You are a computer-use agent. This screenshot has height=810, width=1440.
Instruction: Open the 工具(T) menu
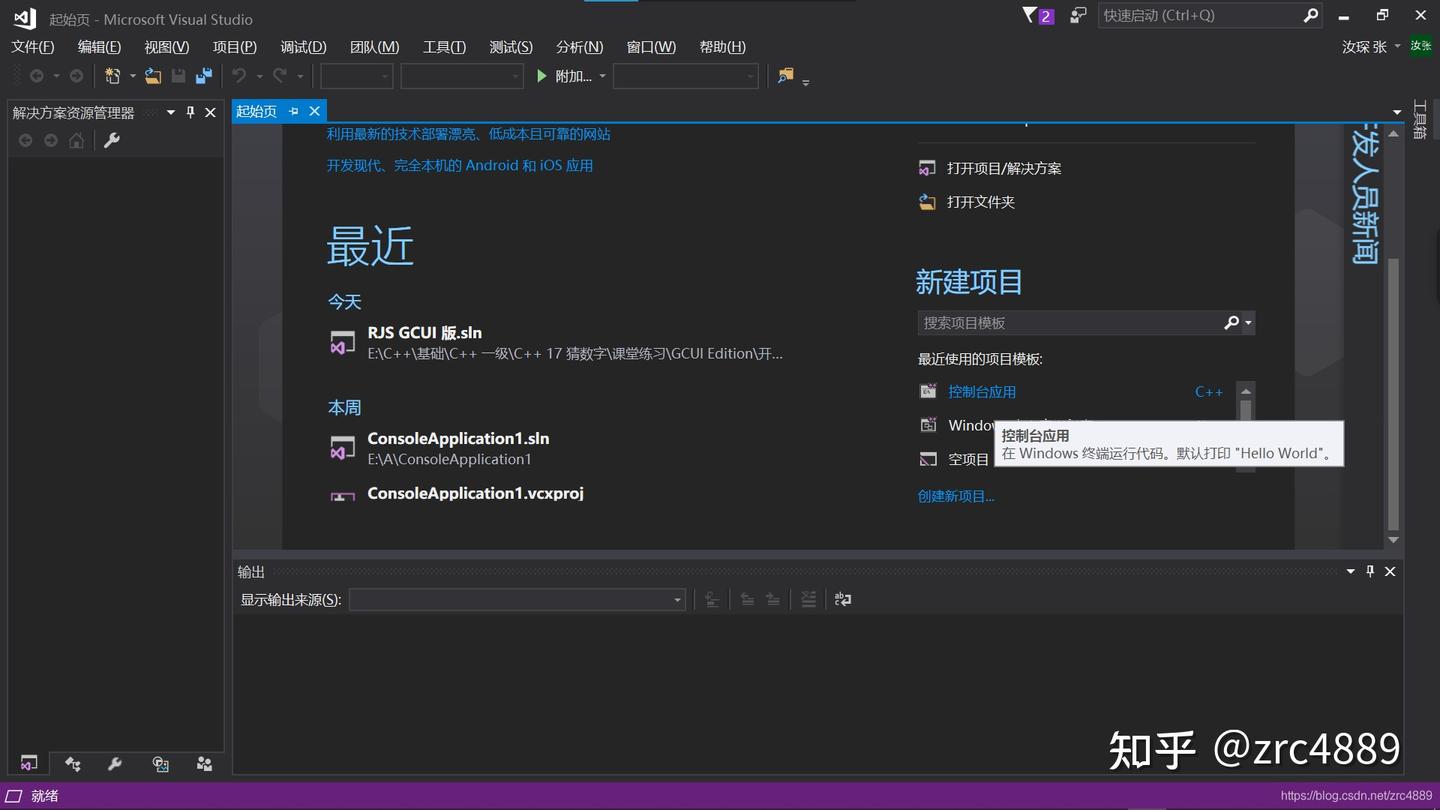(444, 47)
